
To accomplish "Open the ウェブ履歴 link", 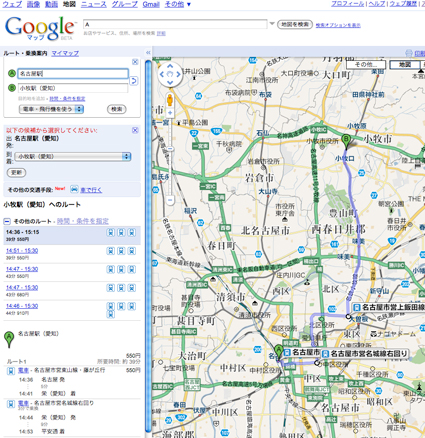I will click(x=403, y=4).
